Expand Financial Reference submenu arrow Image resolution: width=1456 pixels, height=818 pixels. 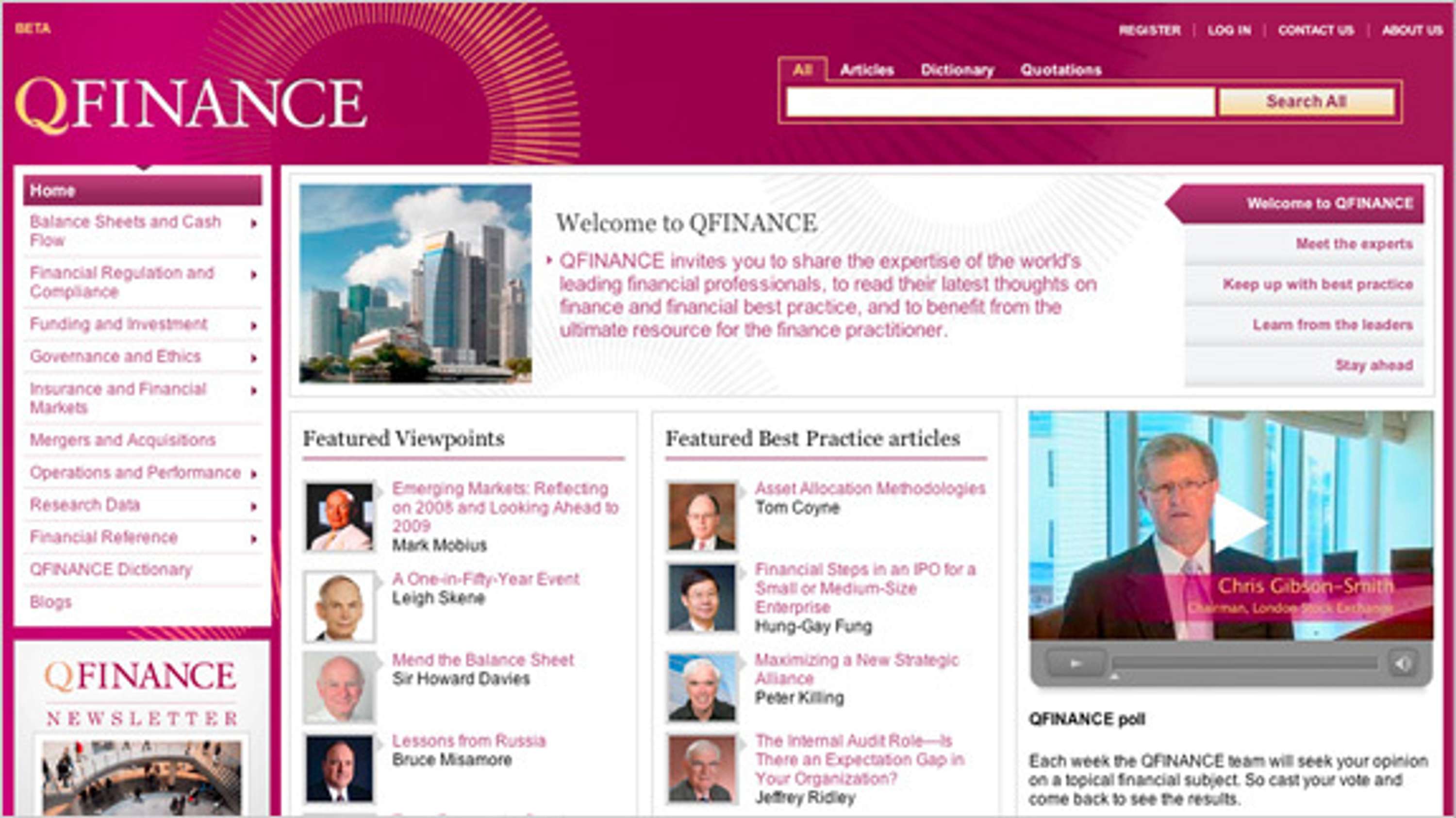click(254, 539)
